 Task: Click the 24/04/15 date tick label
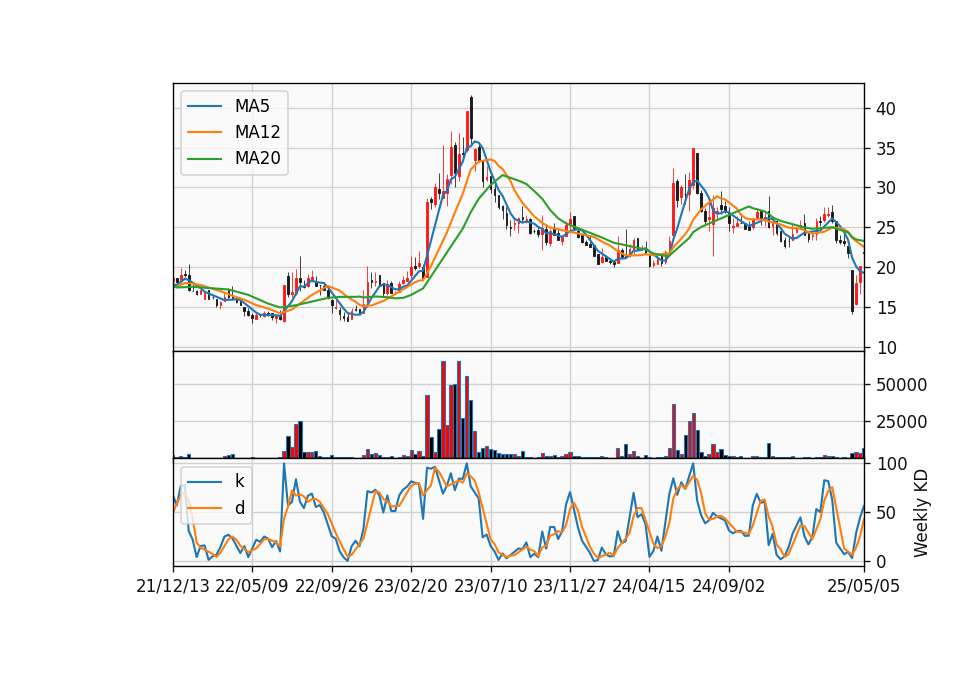[x=649, y=587]
